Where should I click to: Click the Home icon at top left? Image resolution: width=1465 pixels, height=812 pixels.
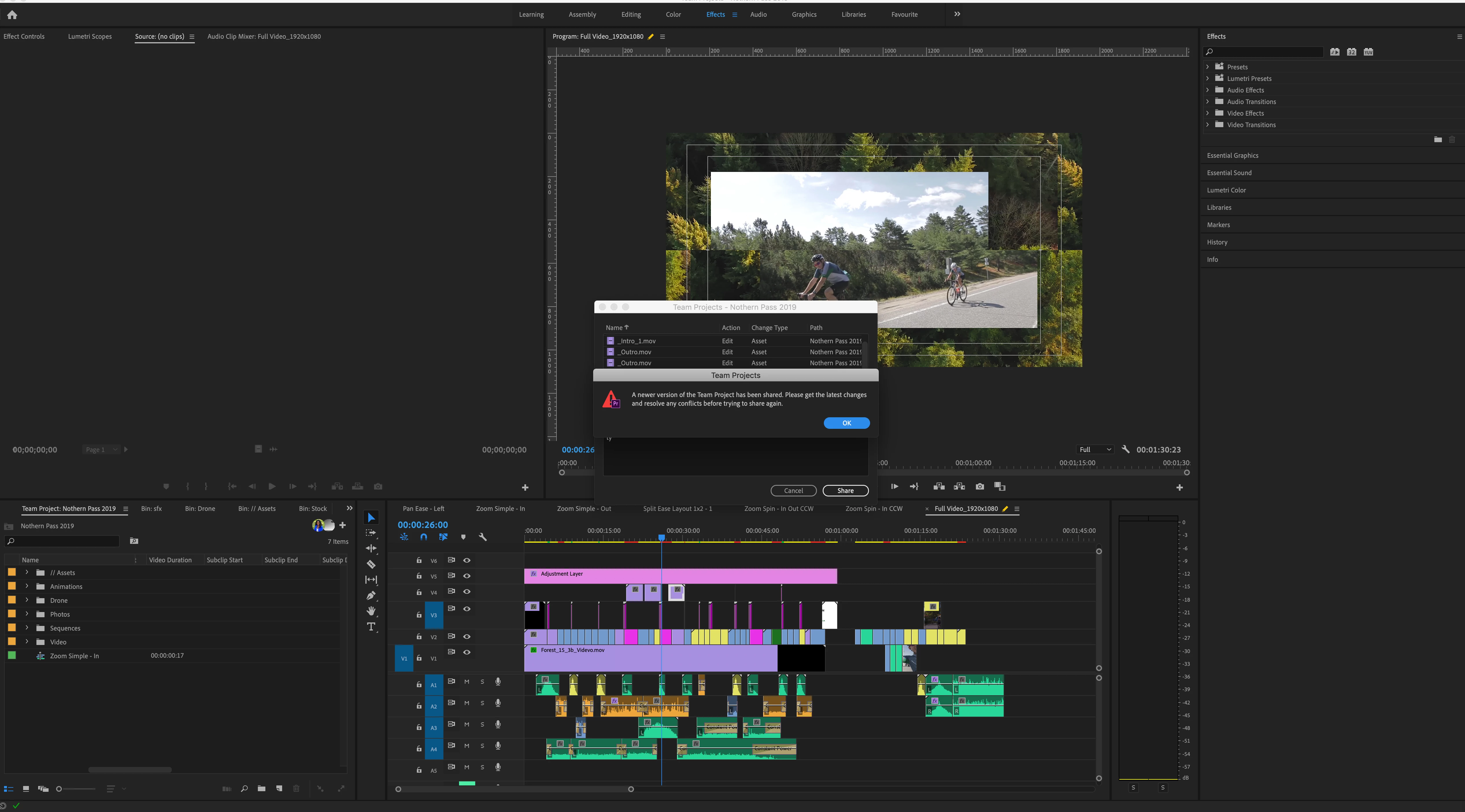[x=12, y=15]
